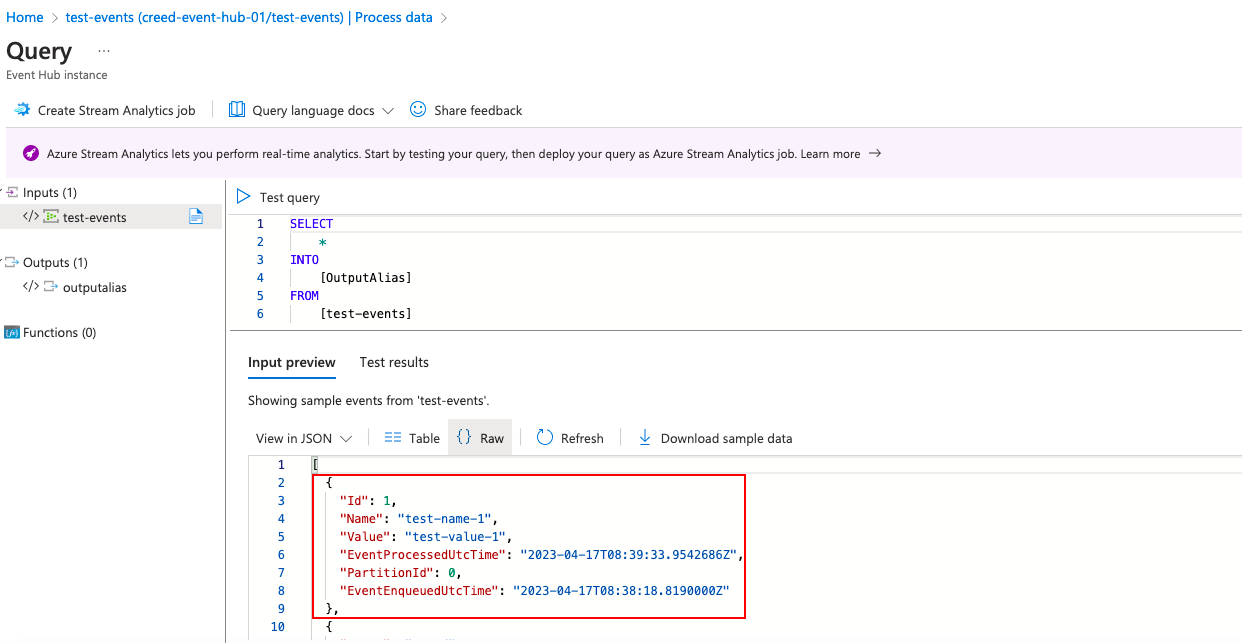Open the test-events input details document icon

196,216
